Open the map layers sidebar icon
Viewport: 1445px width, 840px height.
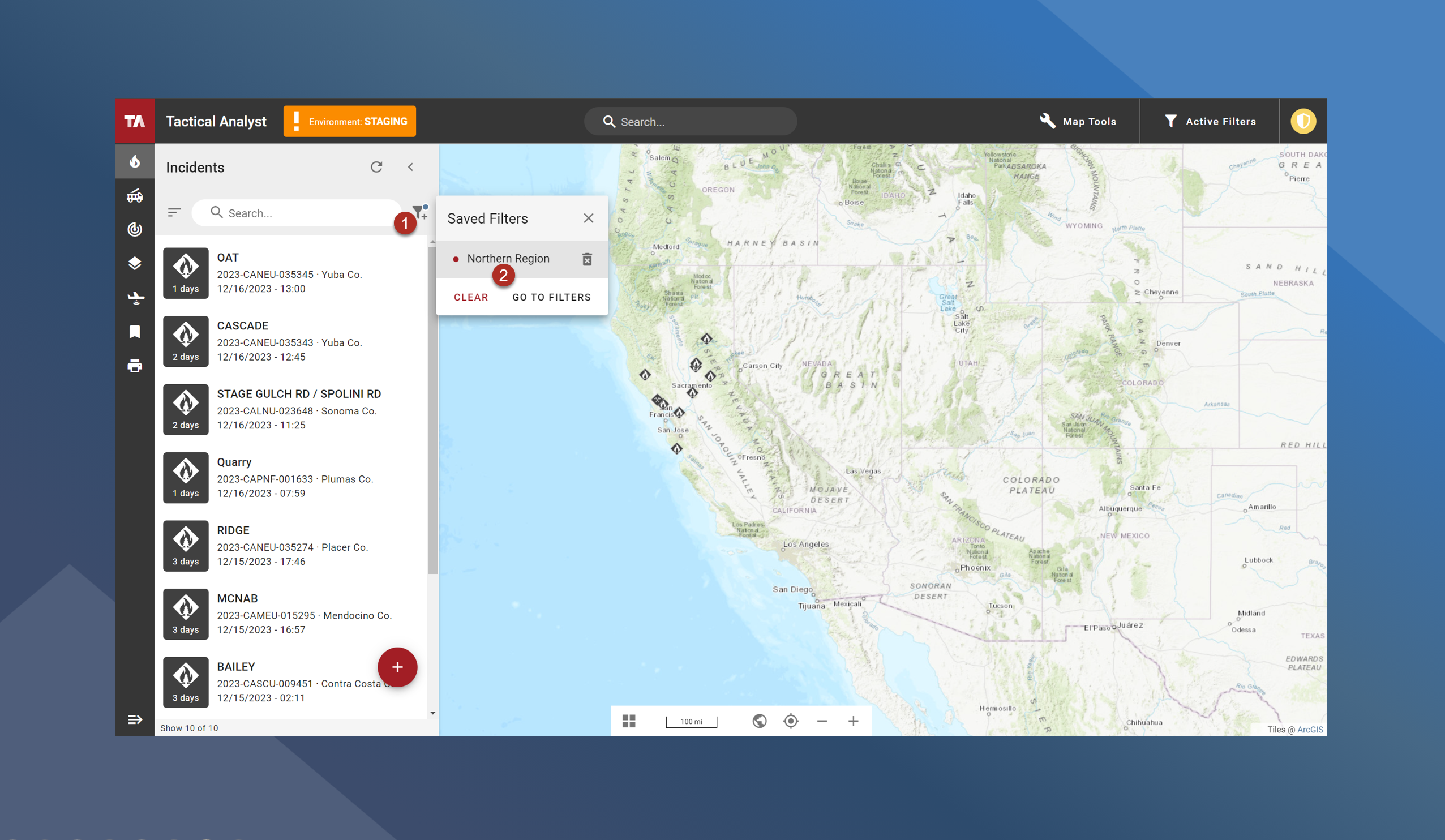point(135,263)
